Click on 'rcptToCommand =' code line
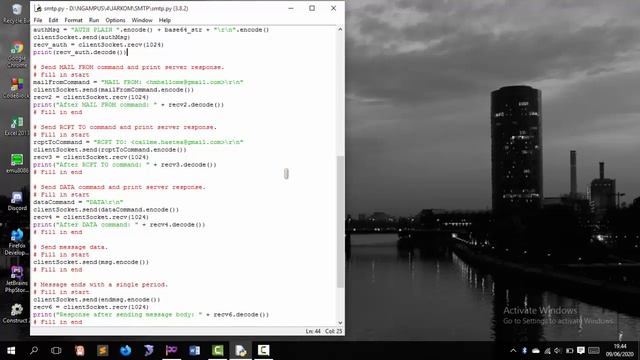The image size is (640, 360). [138, 142]
